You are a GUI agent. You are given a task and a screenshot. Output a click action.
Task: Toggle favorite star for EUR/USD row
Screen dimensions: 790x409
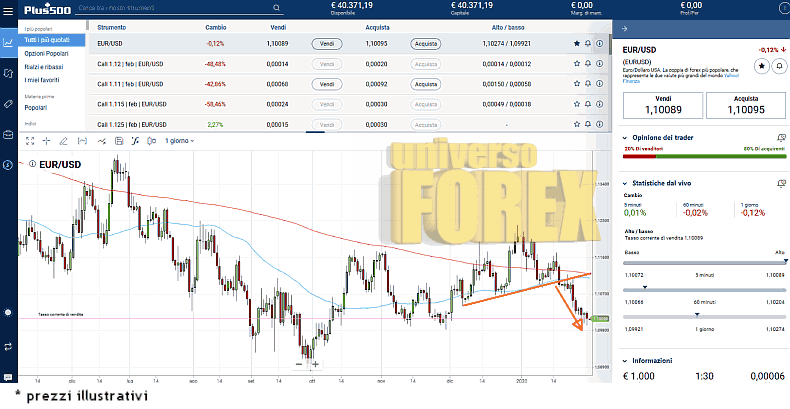(x=576, y=44)
